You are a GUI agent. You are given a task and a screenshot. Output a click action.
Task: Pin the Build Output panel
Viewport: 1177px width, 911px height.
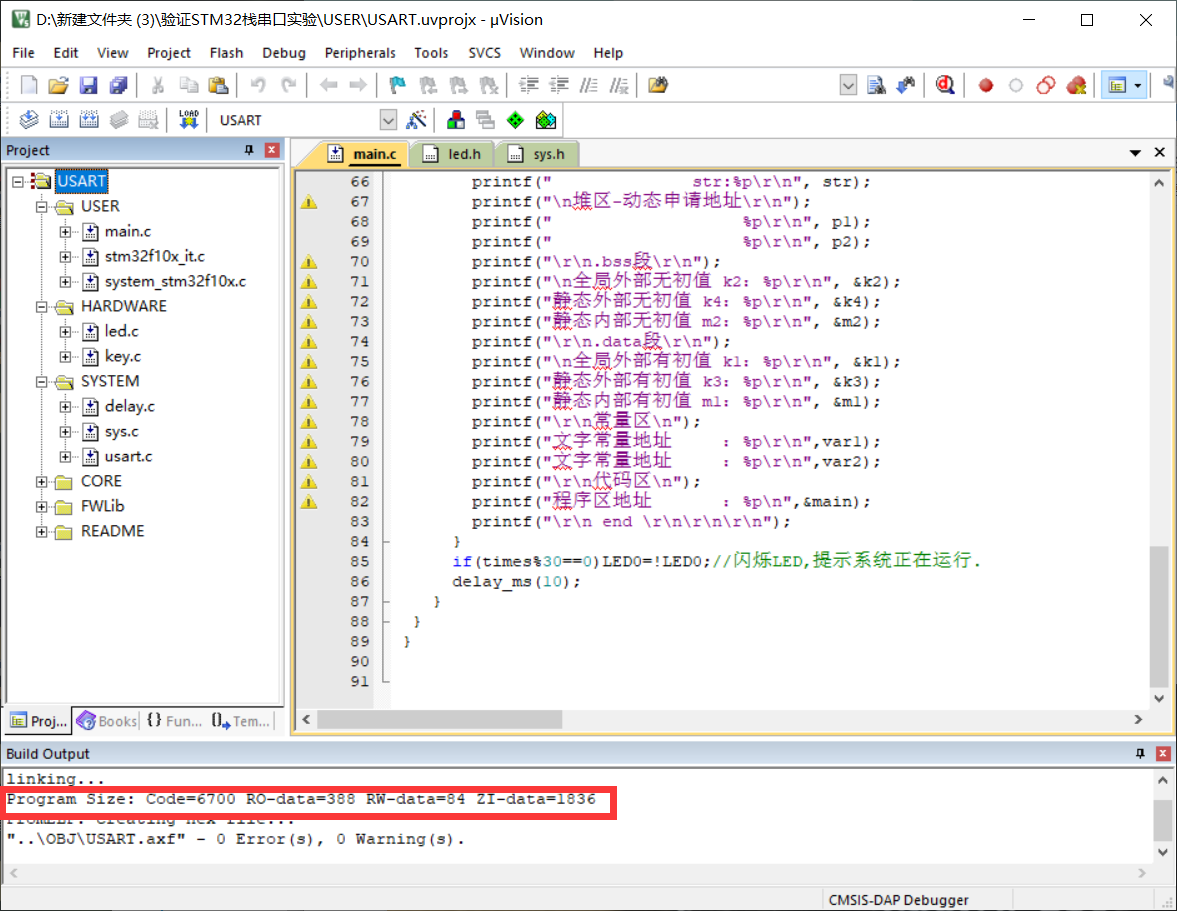pyautogui.click(x=1140, y=753)
